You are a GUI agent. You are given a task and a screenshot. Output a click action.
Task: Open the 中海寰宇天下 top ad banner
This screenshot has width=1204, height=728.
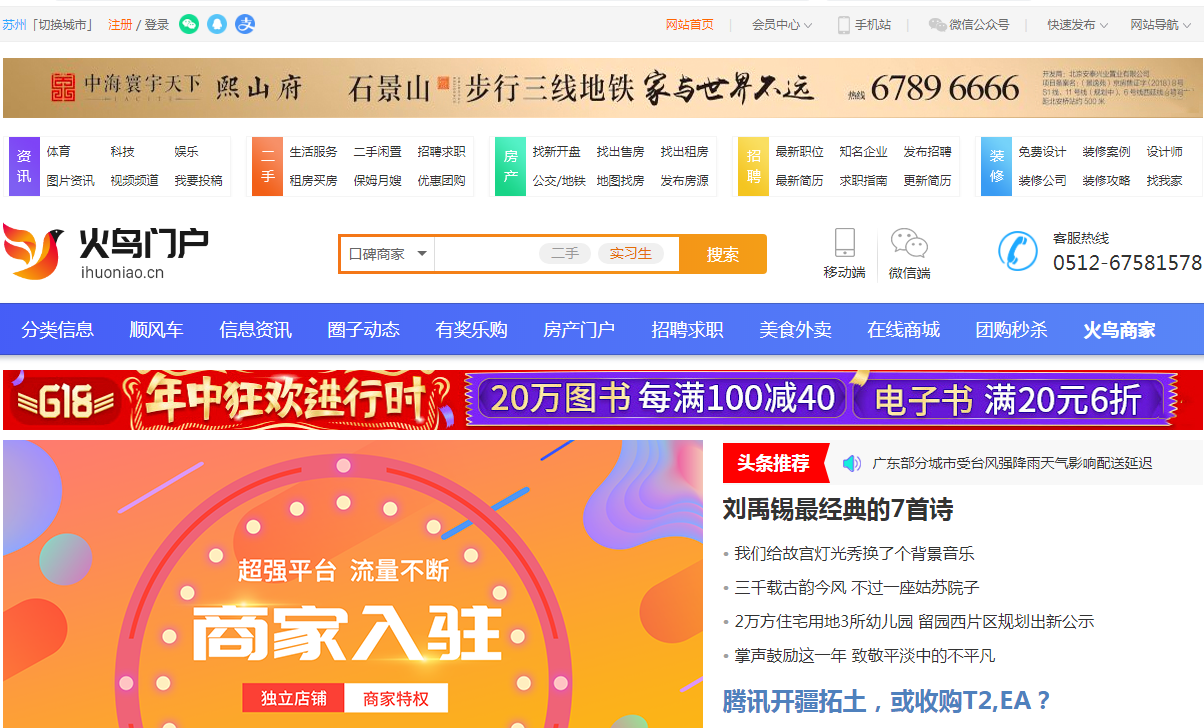pos(602,88)
